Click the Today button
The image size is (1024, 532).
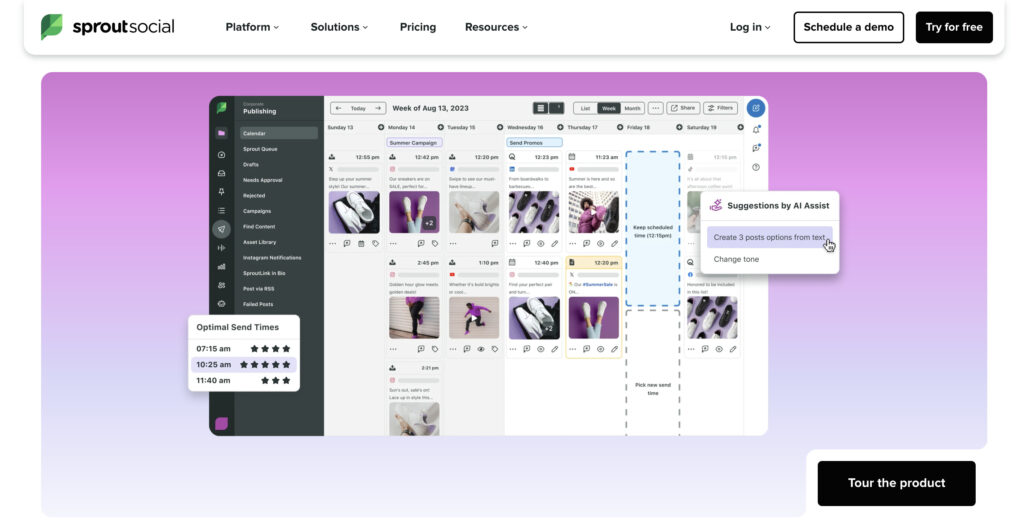(358, 108)
